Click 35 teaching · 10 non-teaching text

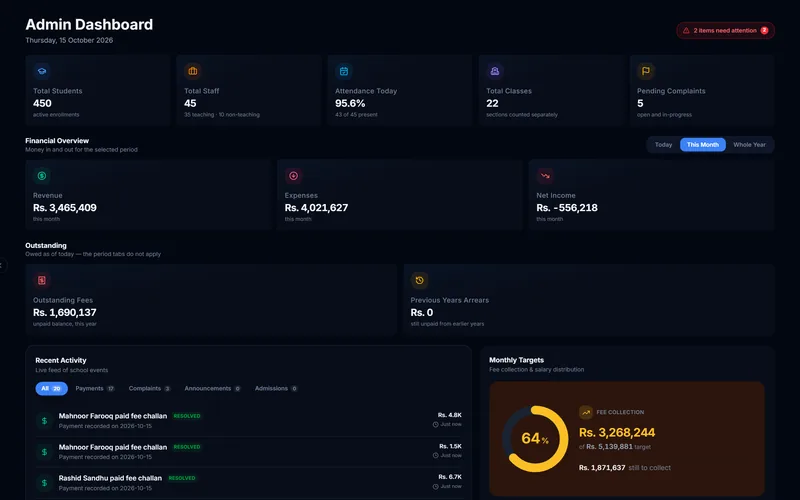(222, 115)
